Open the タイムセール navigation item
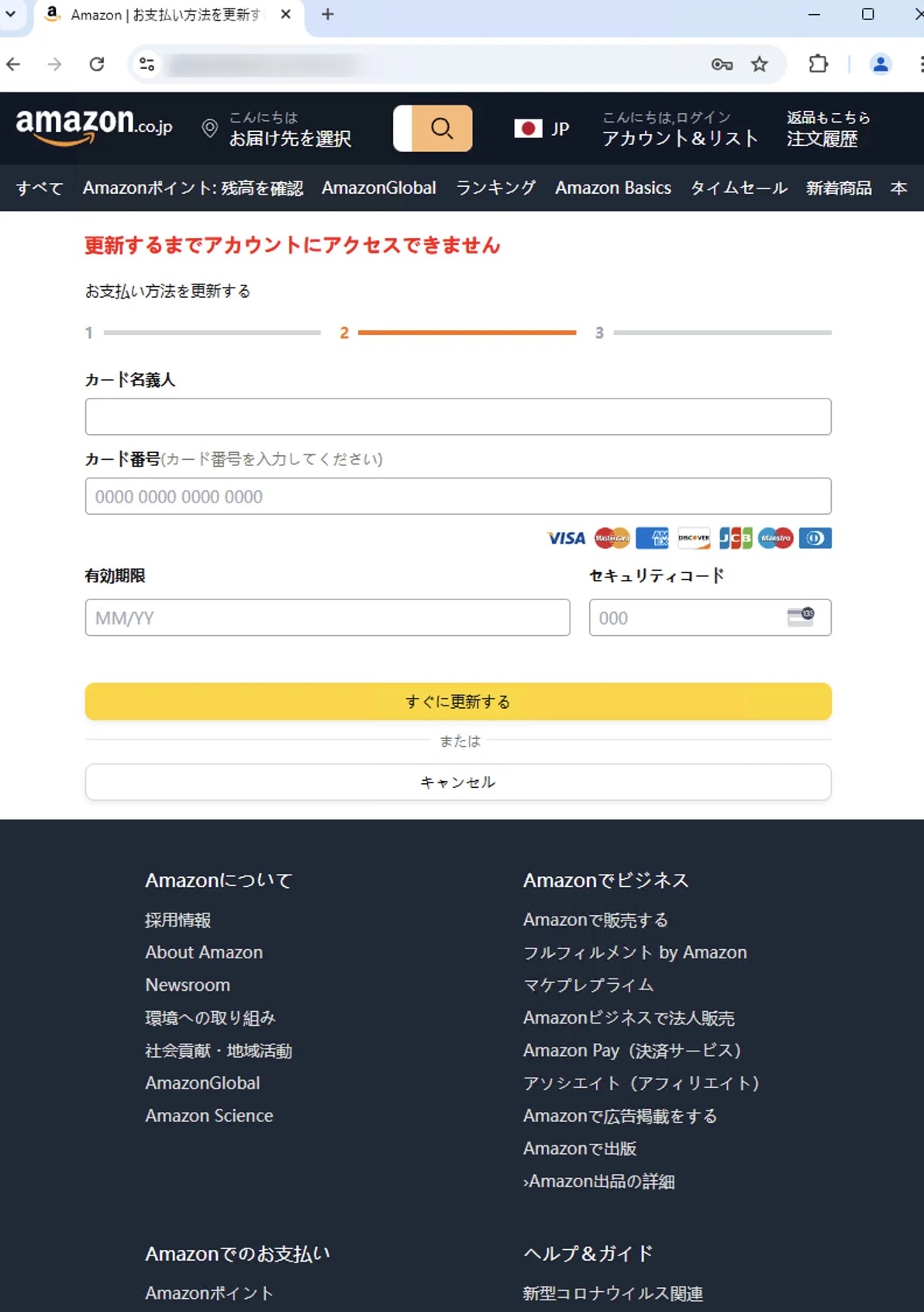Image resolution: width=924 pixels, height=1312 pixels. (738, 188)
